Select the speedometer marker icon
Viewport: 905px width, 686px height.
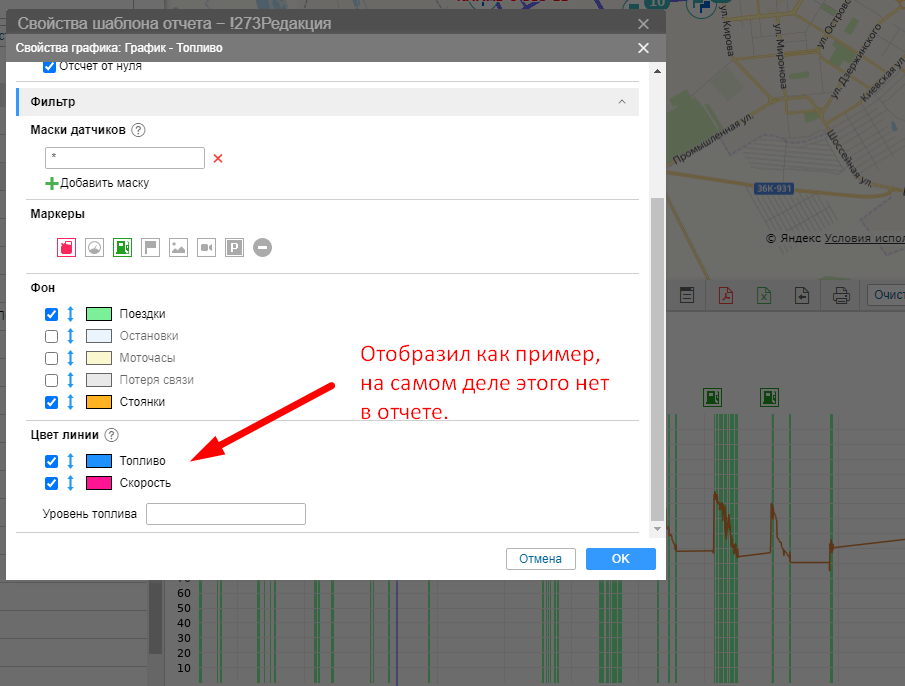pyautogui.click(x=94, y=247)
